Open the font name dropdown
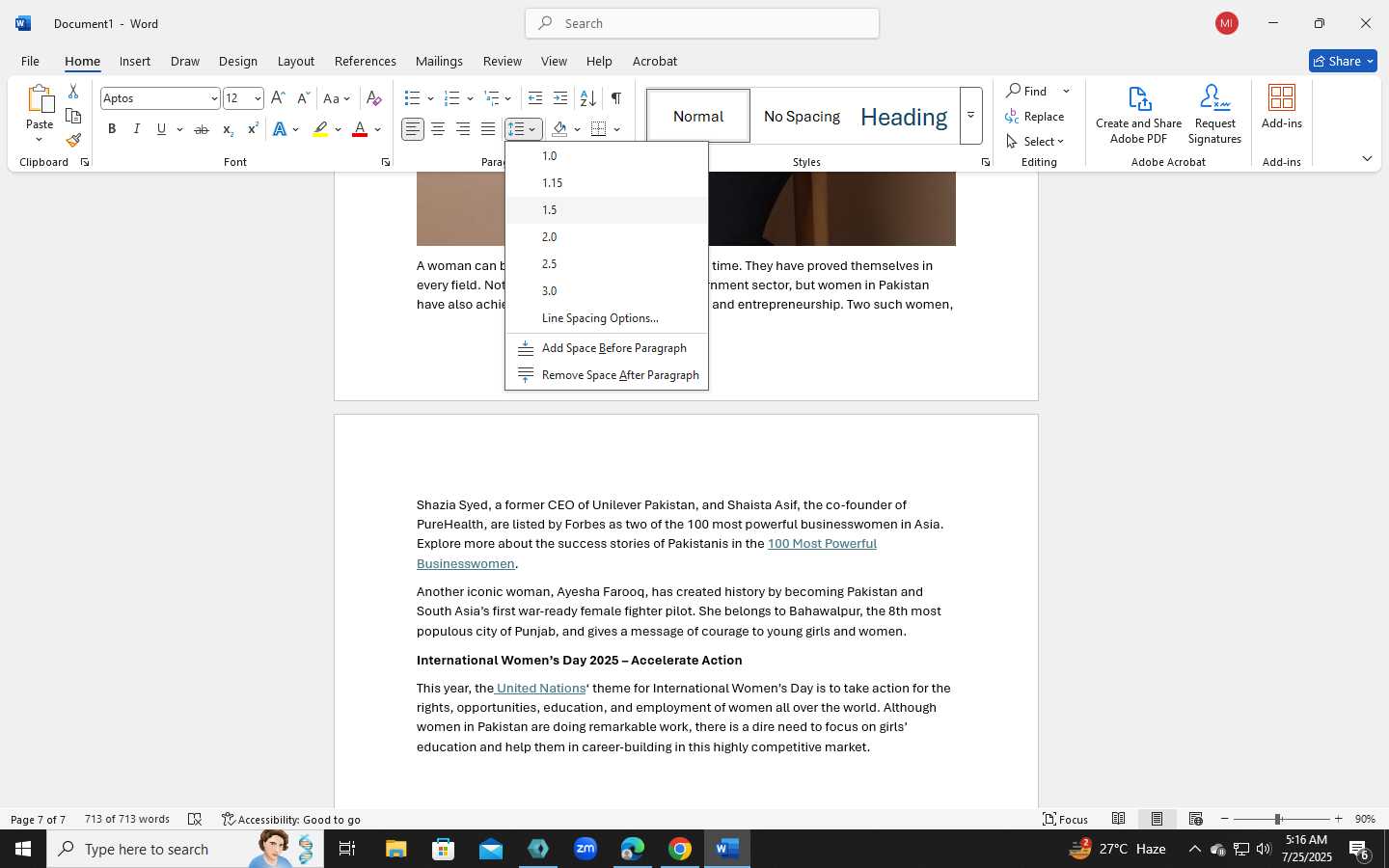 click(x=214, y=98)
